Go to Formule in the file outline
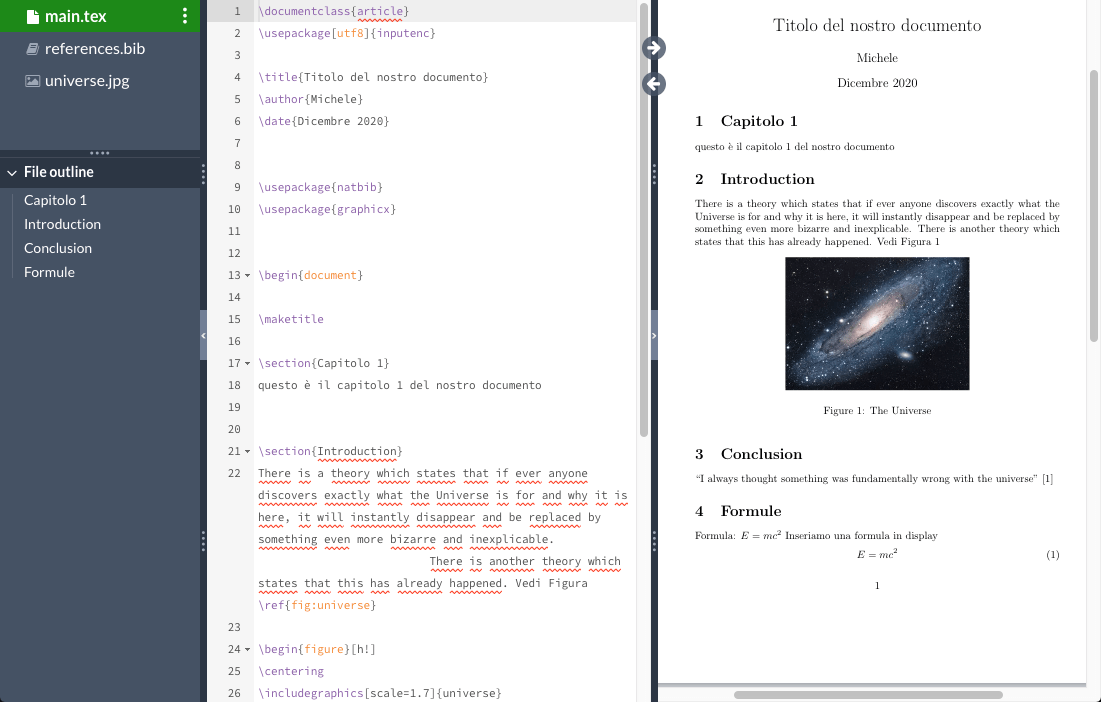Screen dimensions: 1101x702 click(49, 272)
